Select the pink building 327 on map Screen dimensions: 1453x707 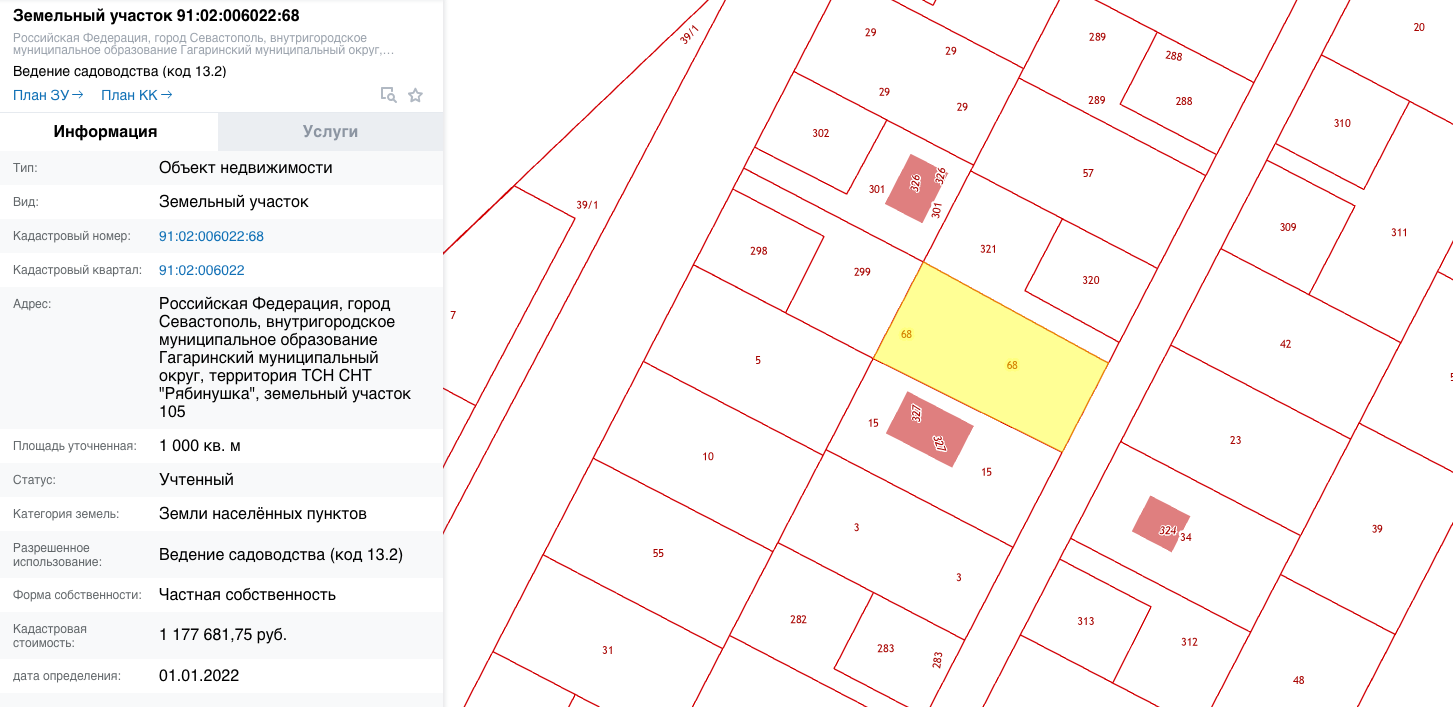tap(930, 428)
